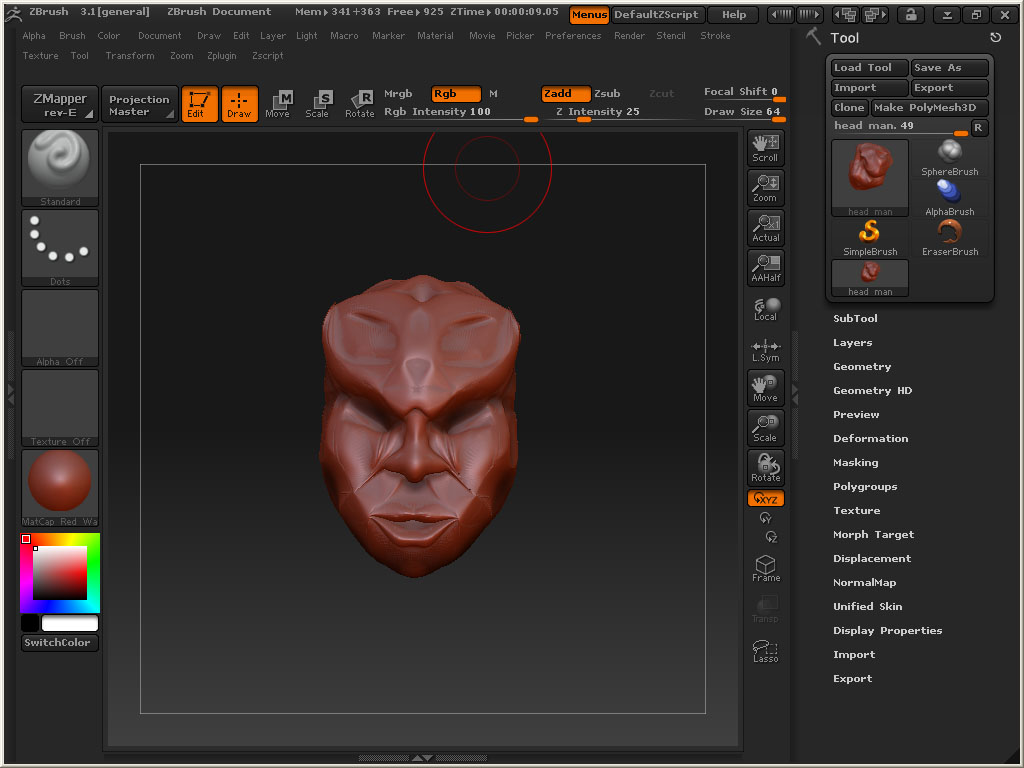This screenshot has width=1024, height=768.
Task: Open the Preferences menu
Action: point(573,36)
